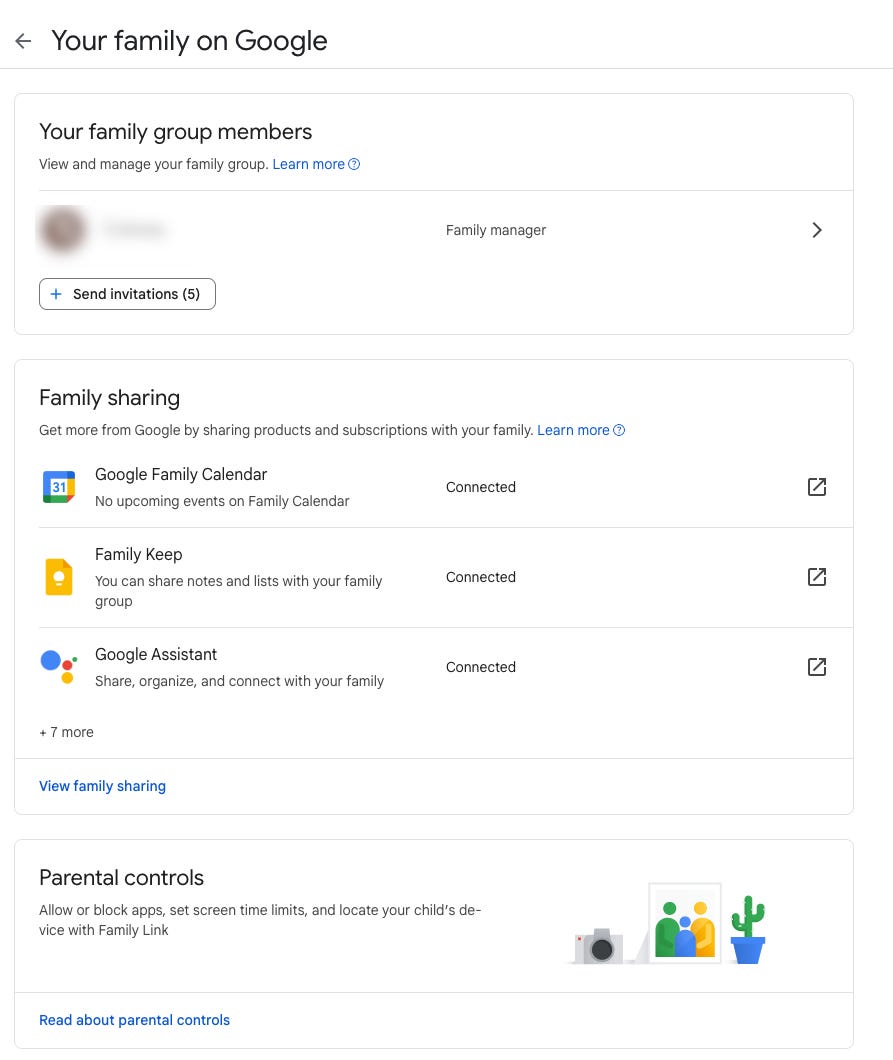Open the View family sharing link
The height and width of the screenshot is (1060, 893).
[102, 786]
